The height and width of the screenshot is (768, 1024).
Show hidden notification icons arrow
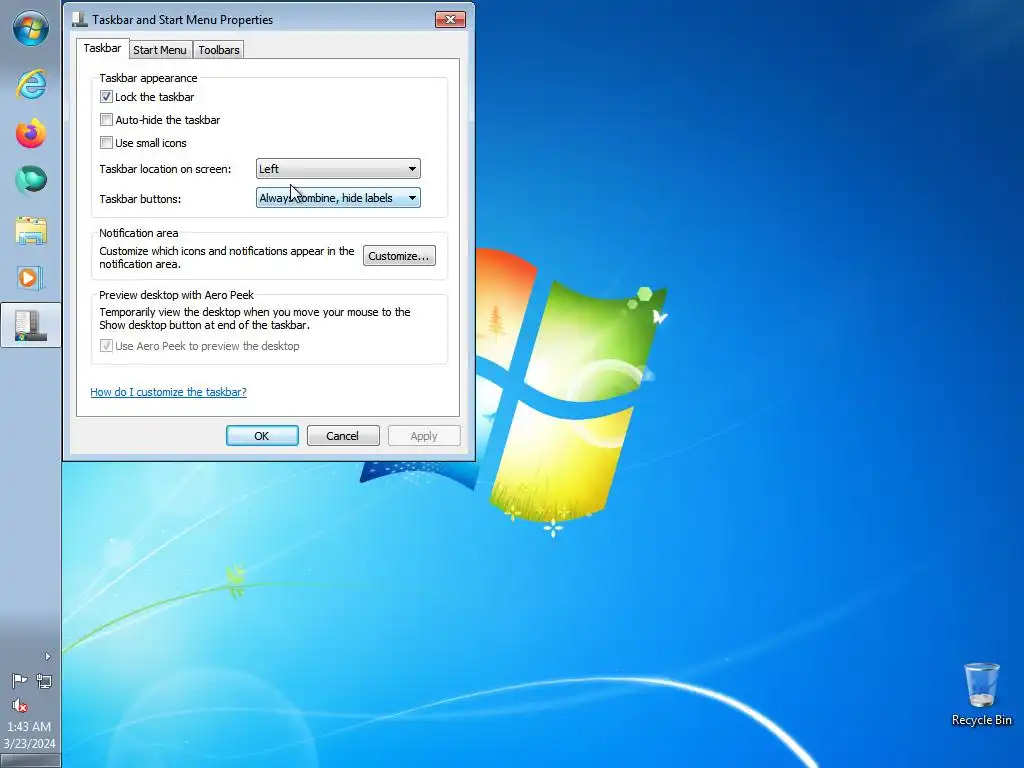point(47,656)
